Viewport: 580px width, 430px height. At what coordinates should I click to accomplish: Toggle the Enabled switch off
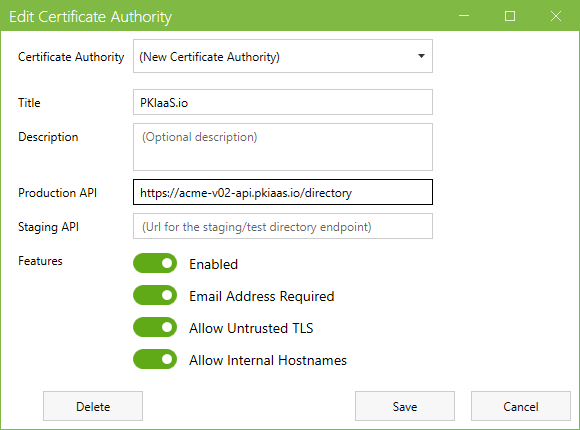pyautogui.click(x=155, y=263)
